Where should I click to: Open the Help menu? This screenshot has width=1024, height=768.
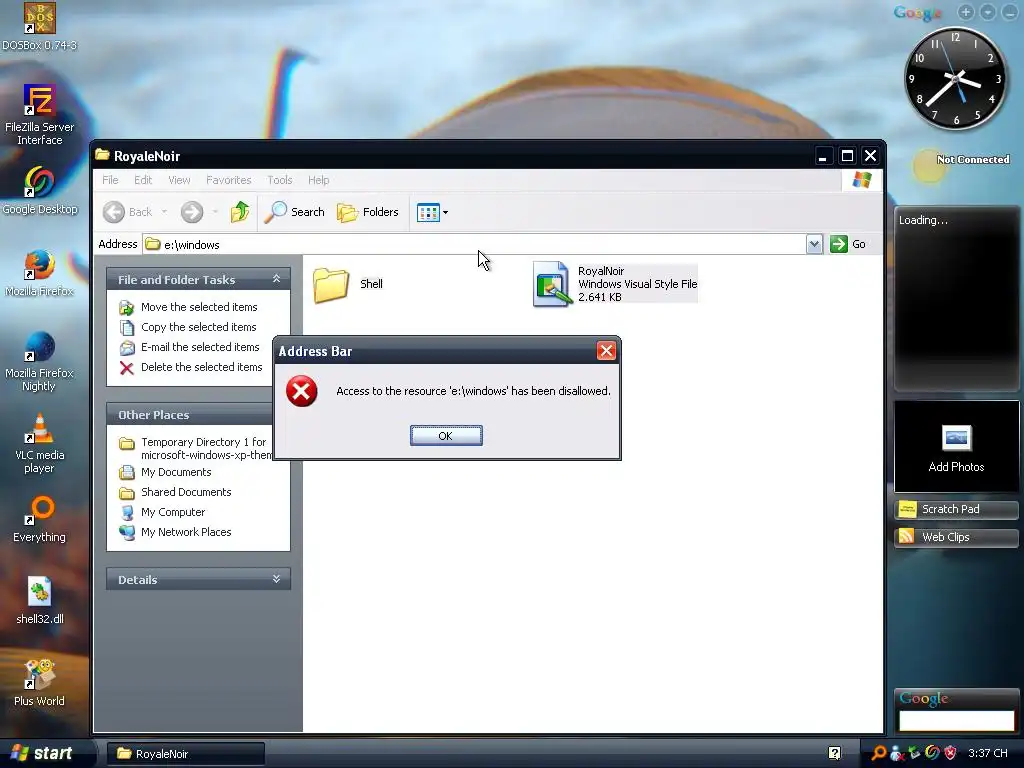pyautogui.click(x=319, y=180)
